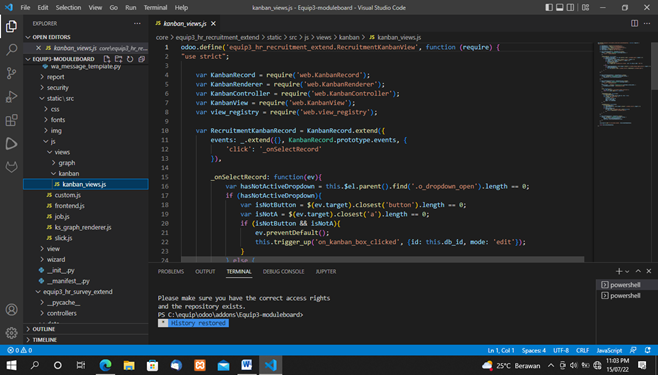
Task: Open Customize Layout icon
Action: coord(585,8)
